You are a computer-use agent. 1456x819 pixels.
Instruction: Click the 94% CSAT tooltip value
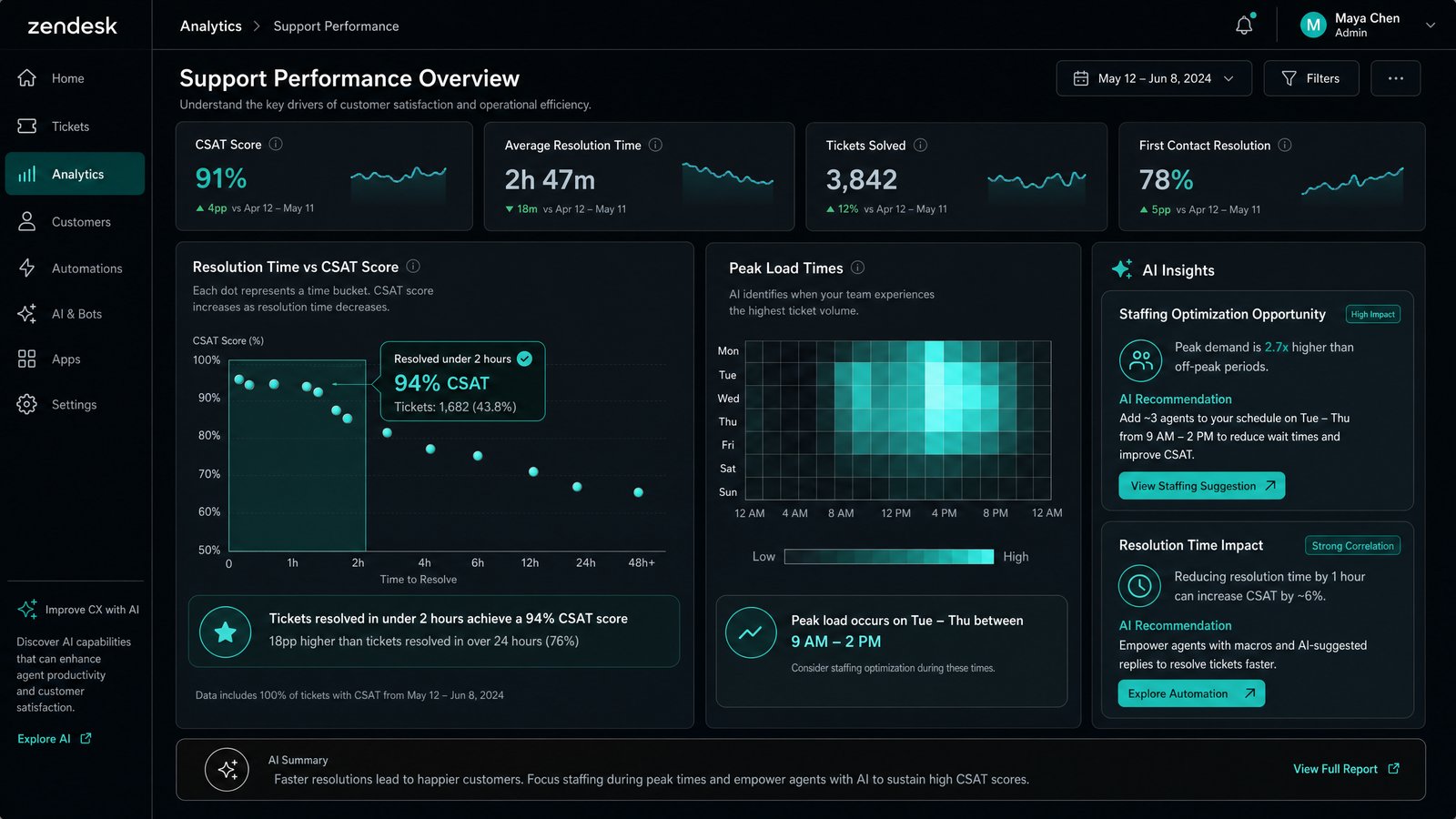pos(441,383)
